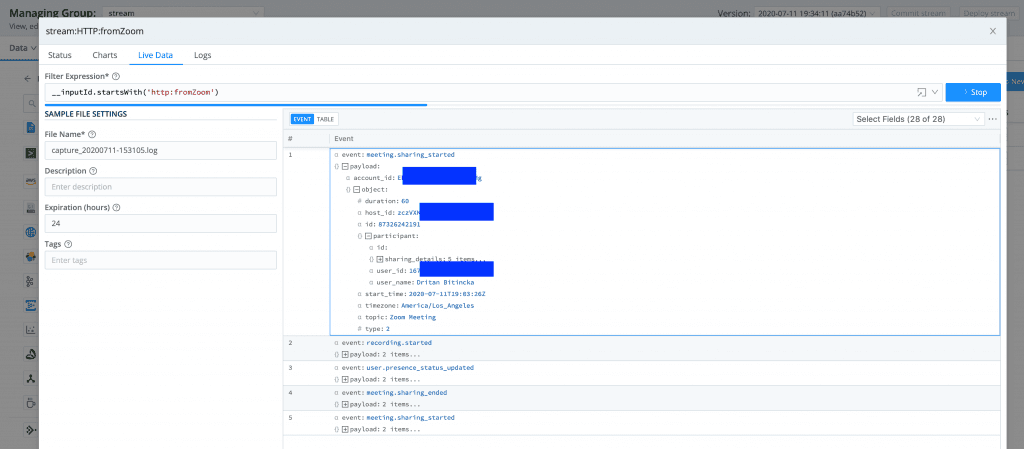Expand payload of event 5 meeting.sharing_started

346,429
